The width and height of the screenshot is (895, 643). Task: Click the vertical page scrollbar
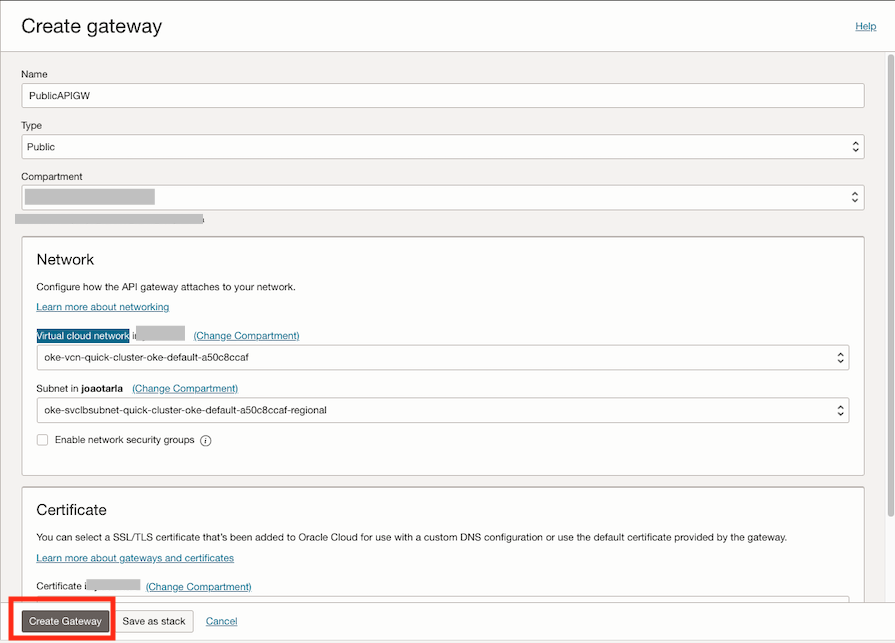(889, 300)
